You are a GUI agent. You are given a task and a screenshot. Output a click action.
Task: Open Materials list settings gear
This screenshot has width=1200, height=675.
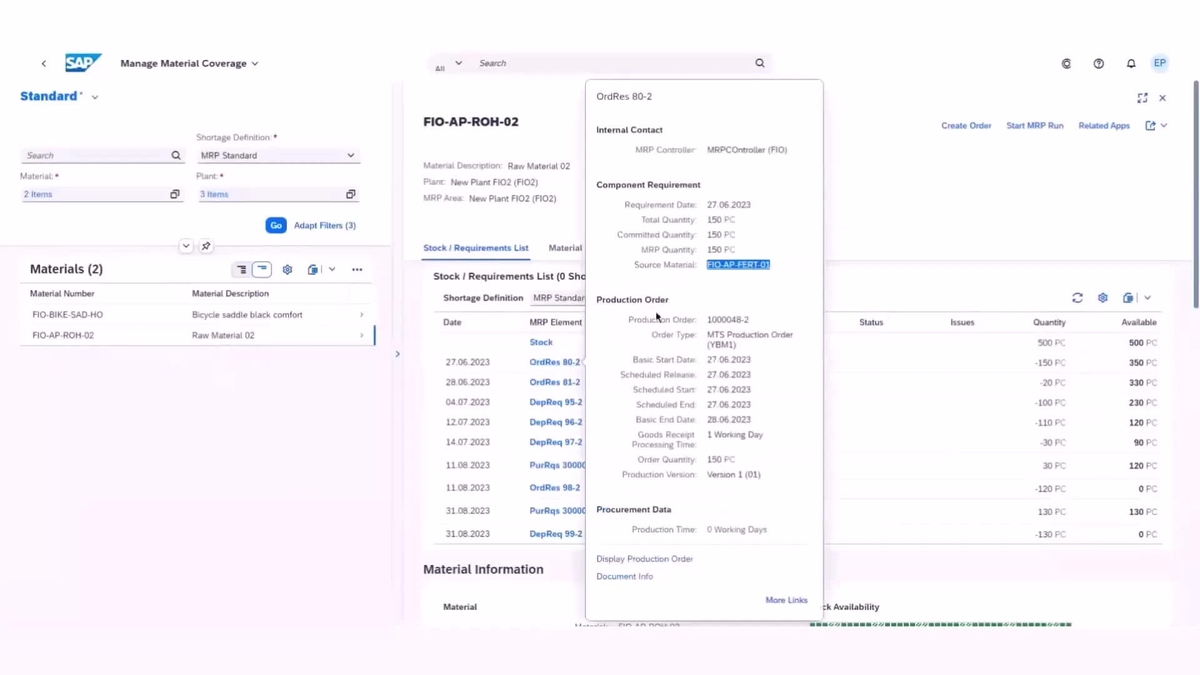point(289,269)
